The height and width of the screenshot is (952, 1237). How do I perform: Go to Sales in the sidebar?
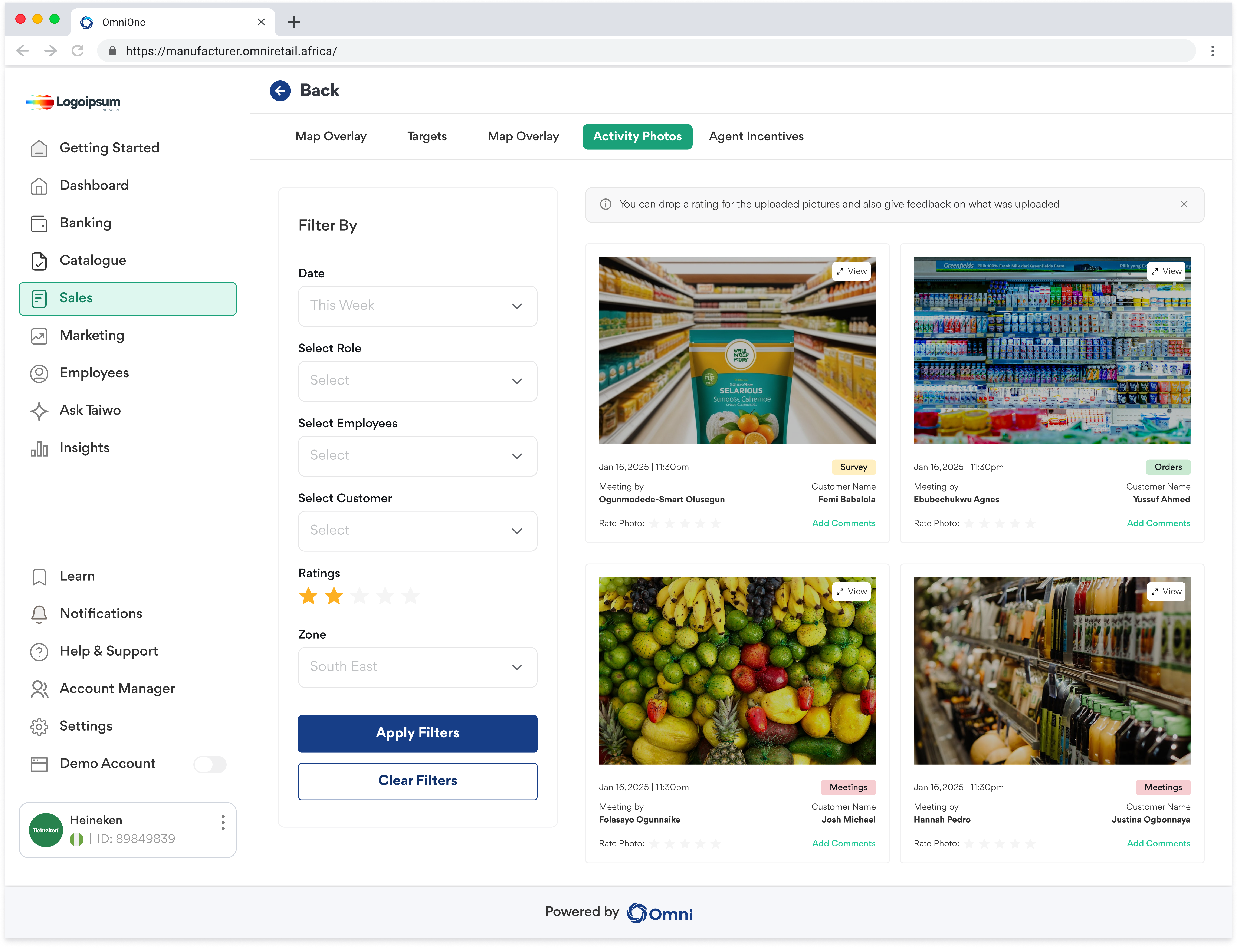(127, 299)
